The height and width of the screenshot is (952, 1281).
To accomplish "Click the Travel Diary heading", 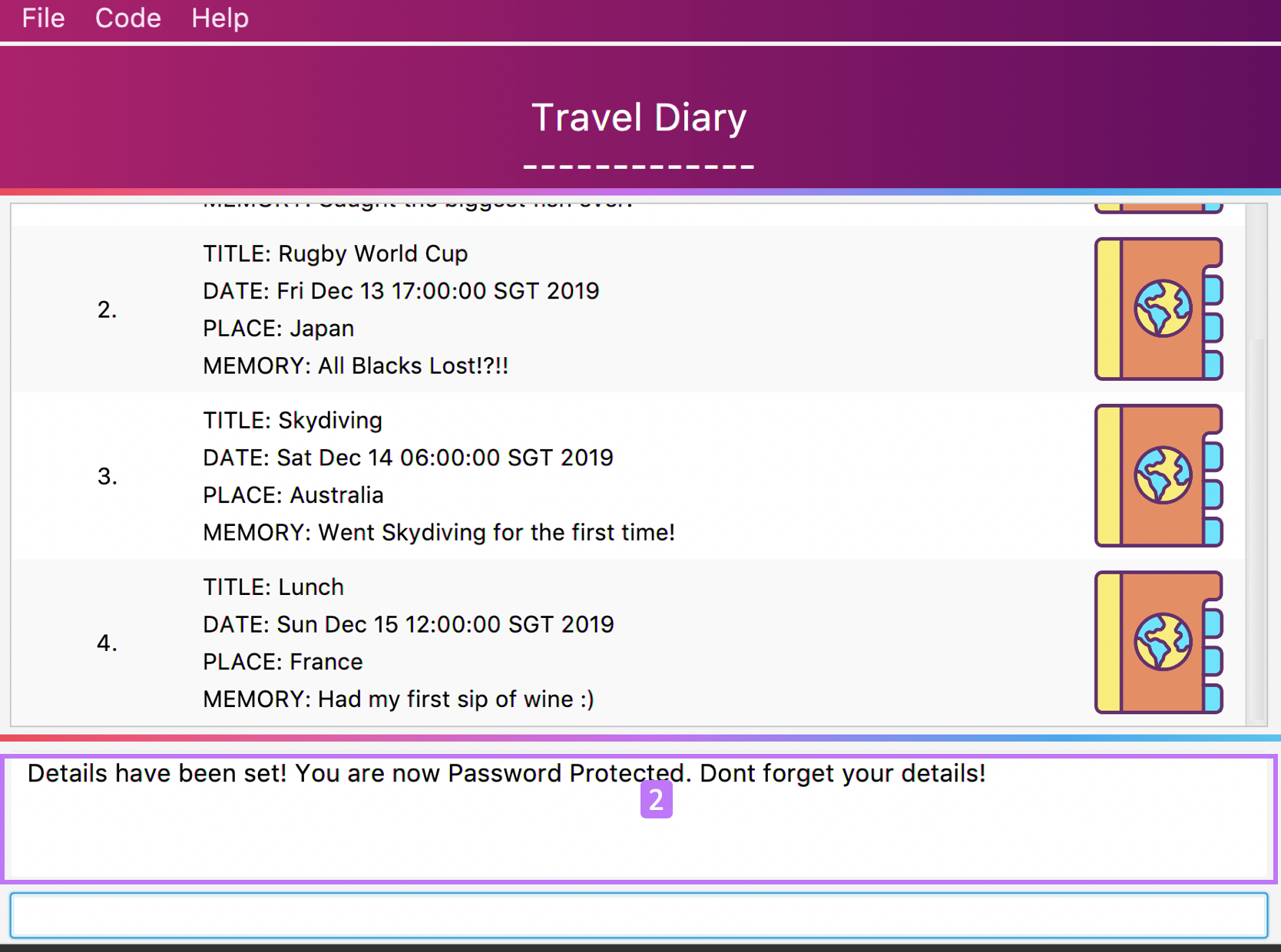I will pyautogui.click(x=639, y=117).
